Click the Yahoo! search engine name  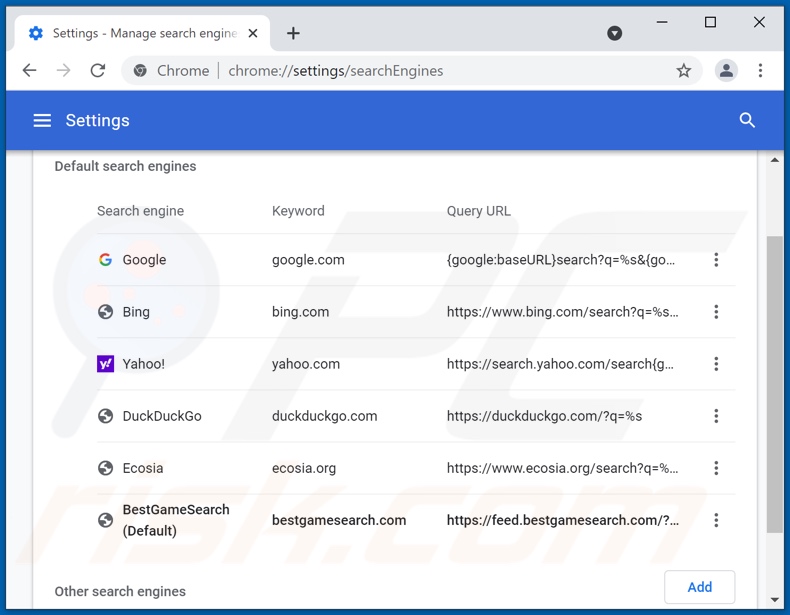[144, 364]
